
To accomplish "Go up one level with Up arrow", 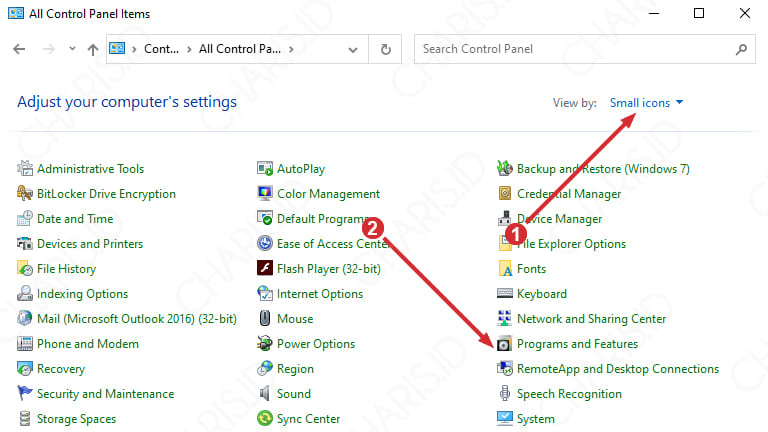I will (x=93, y=49).
